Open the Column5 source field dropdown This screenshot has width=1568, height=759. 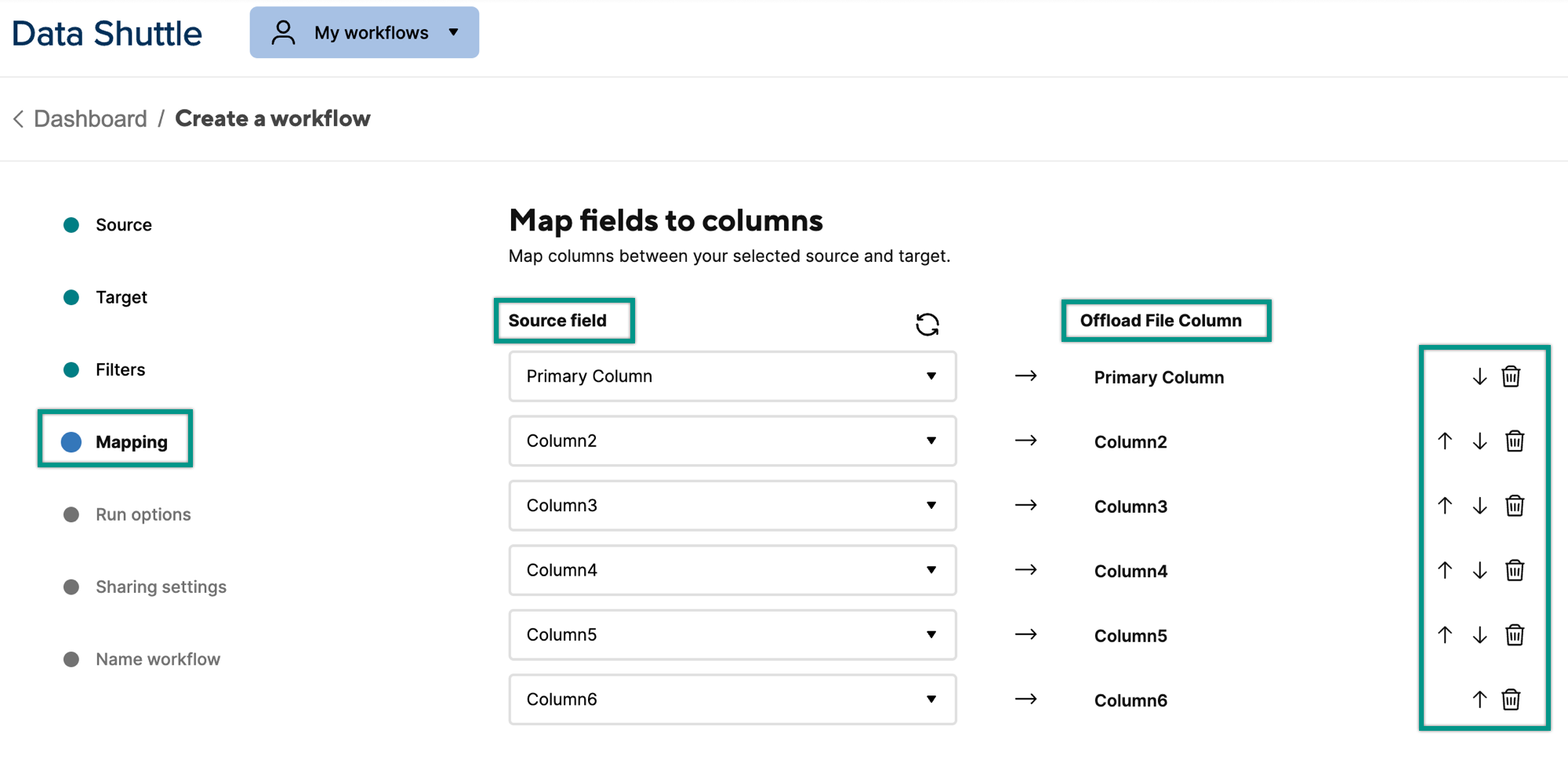tap(732, 634)
